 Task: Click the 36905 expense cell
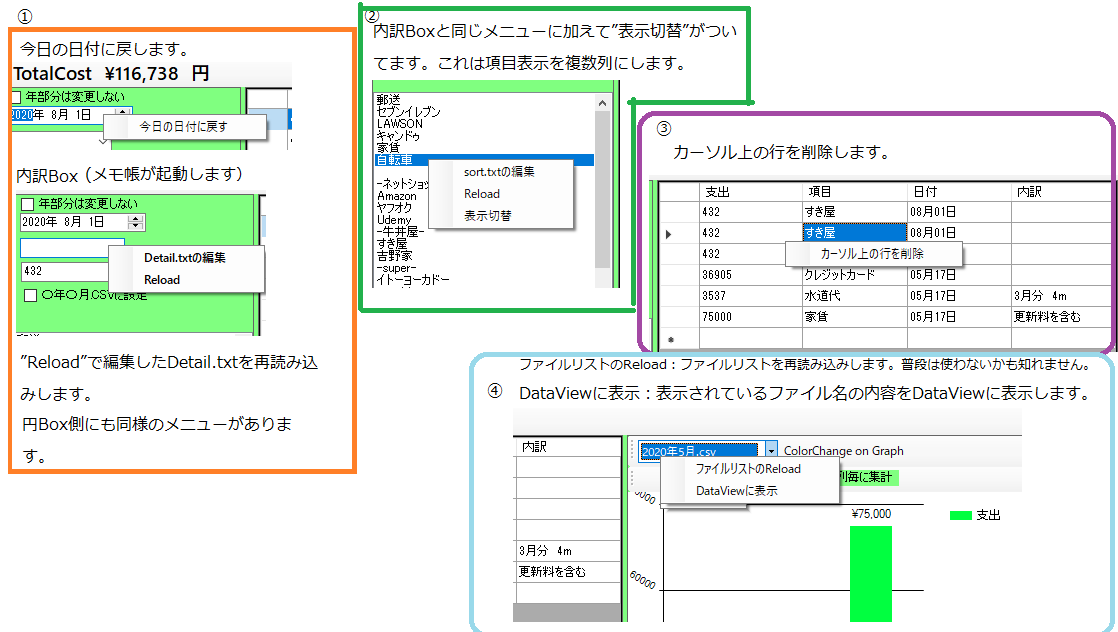[752, 275]
